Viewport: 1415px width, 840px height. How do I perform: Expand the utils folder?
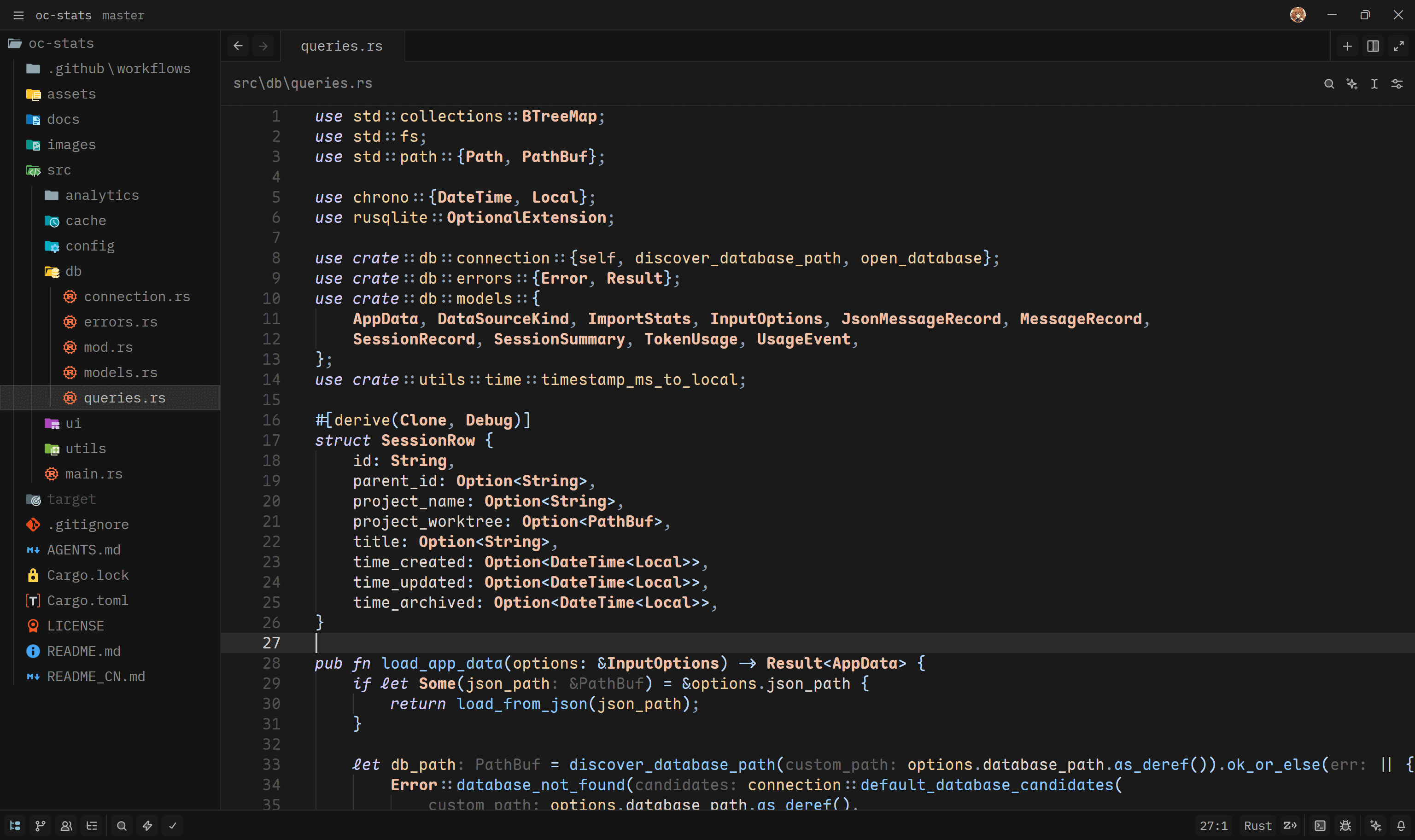[111, 448]
